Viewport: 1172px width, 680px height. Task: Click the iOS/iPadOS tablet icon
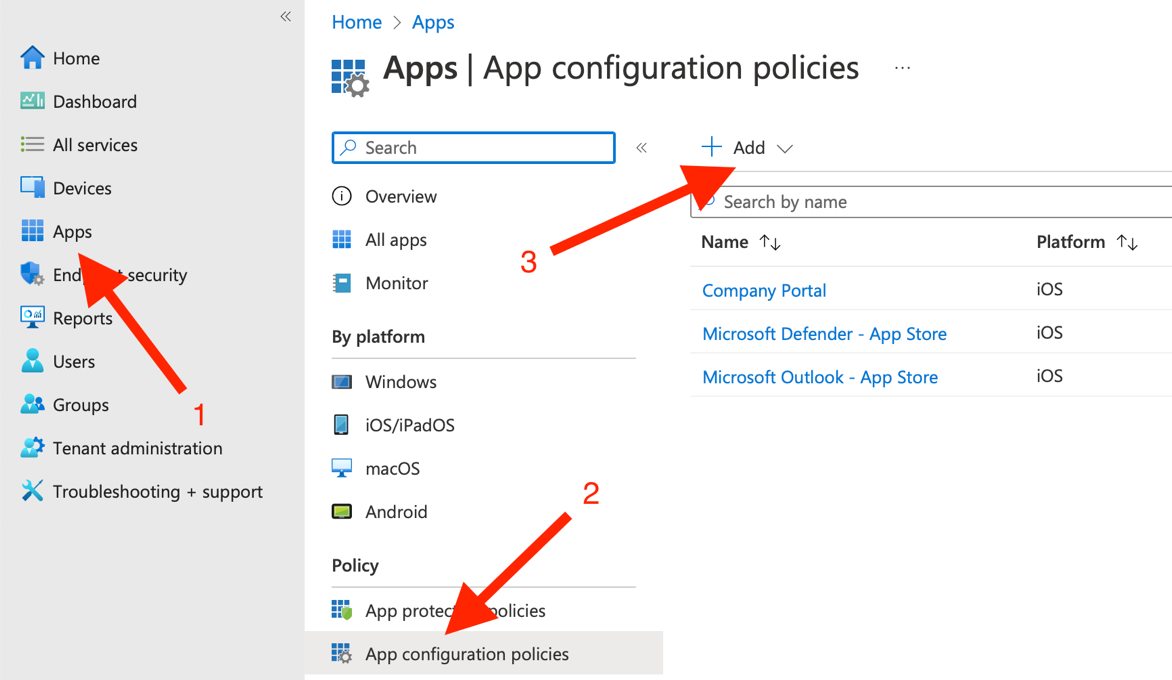(342, 424)
